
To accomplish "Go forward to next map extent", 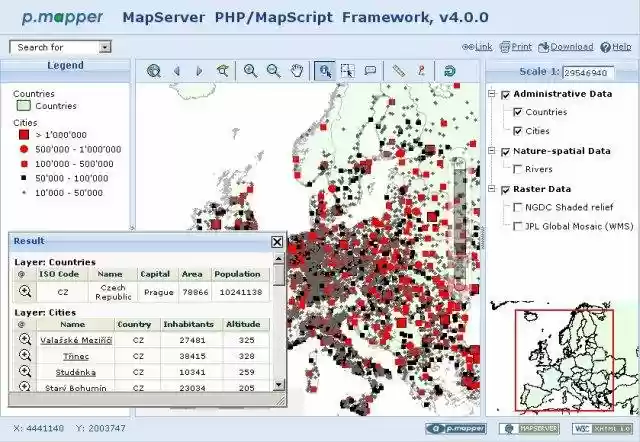I will [x=199, y=71].
